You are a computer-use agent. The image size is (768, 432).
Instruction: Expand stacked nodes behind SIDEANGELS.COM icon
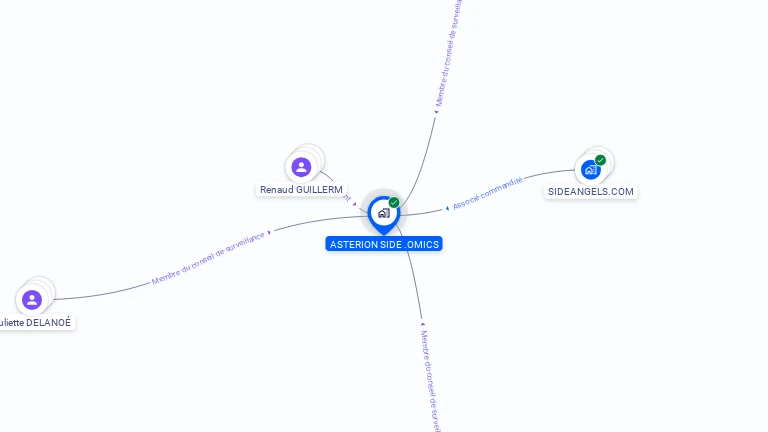point(607,158)
